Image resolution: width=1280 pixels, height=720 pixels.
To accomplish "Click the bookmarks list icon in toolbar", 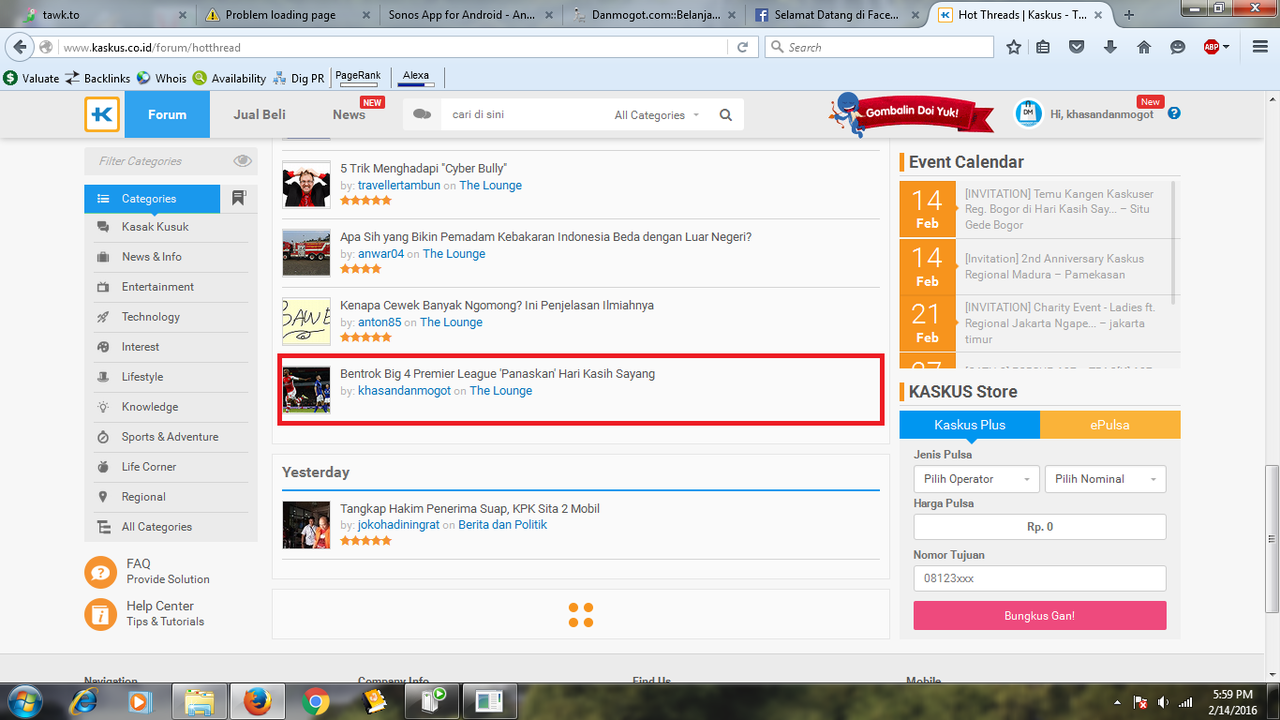I will [x=1043, y=47].
